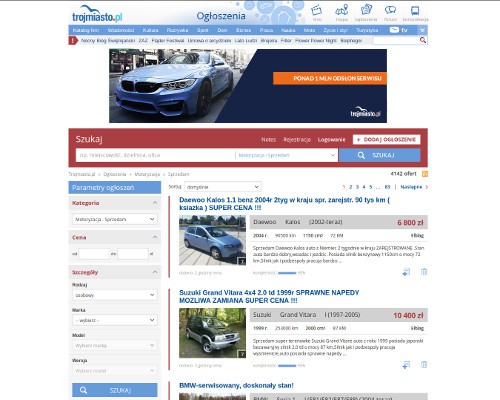Go to page 2 of results
The height and width of the screenshot is (400, 500).
click(x=350, y=187)
